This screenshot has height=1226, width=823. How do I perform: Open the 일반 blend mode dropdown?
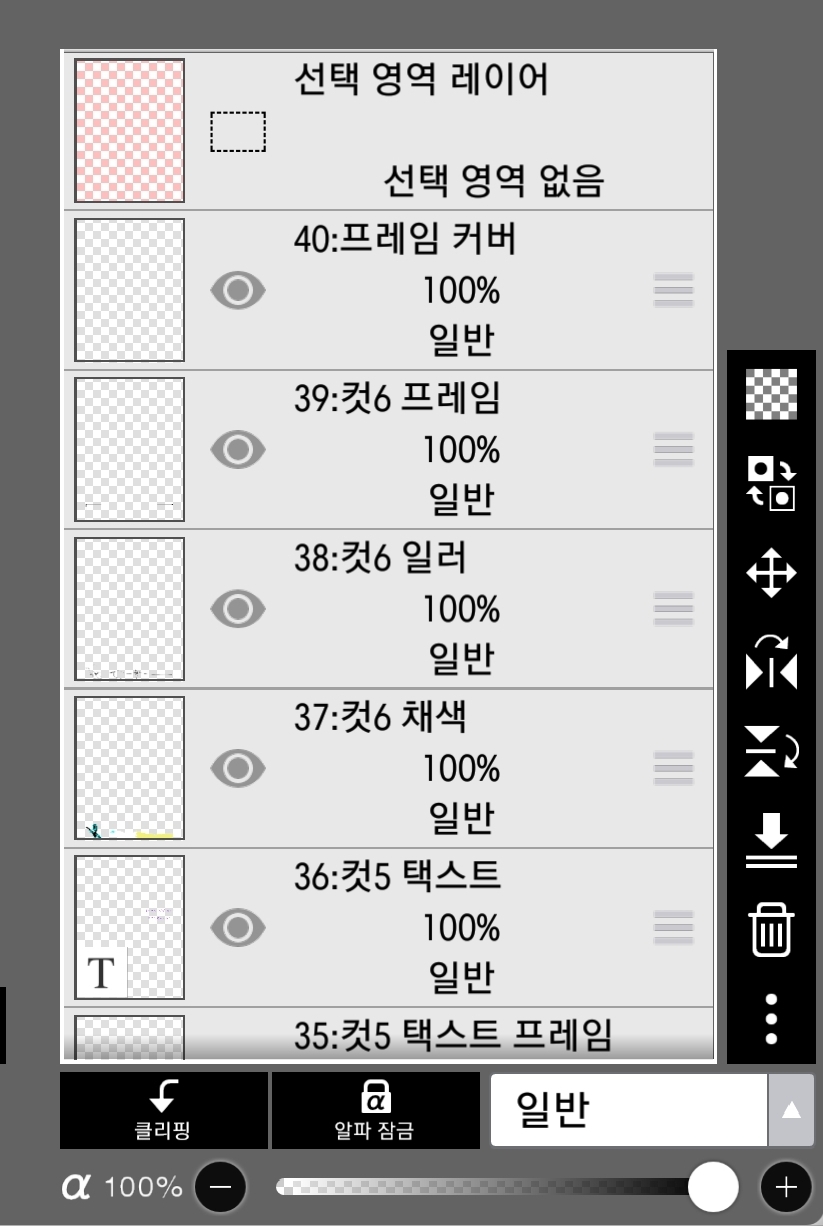[x=628, y=1110]
